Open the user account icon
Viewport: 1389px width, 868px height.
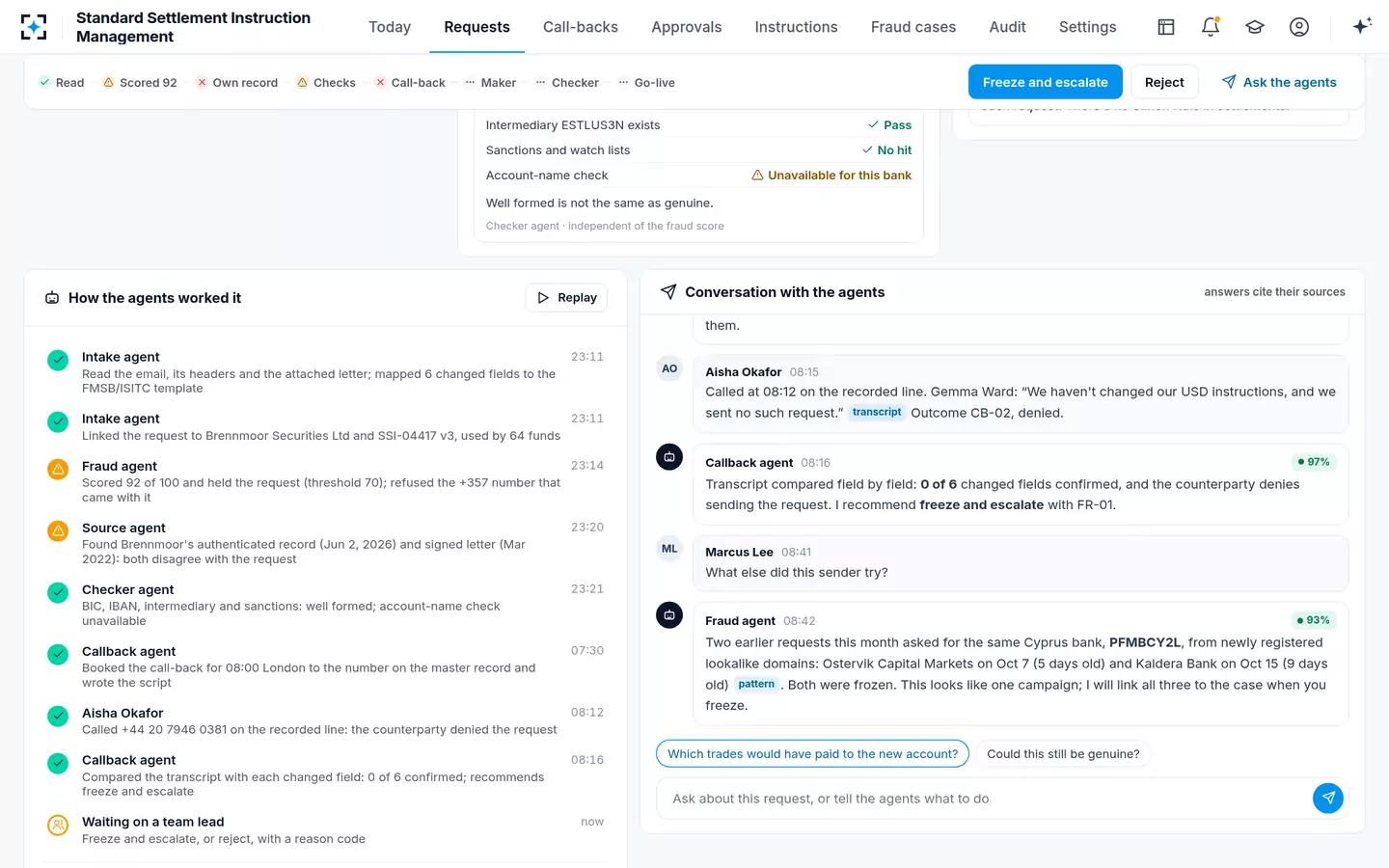pos(1299,27)
